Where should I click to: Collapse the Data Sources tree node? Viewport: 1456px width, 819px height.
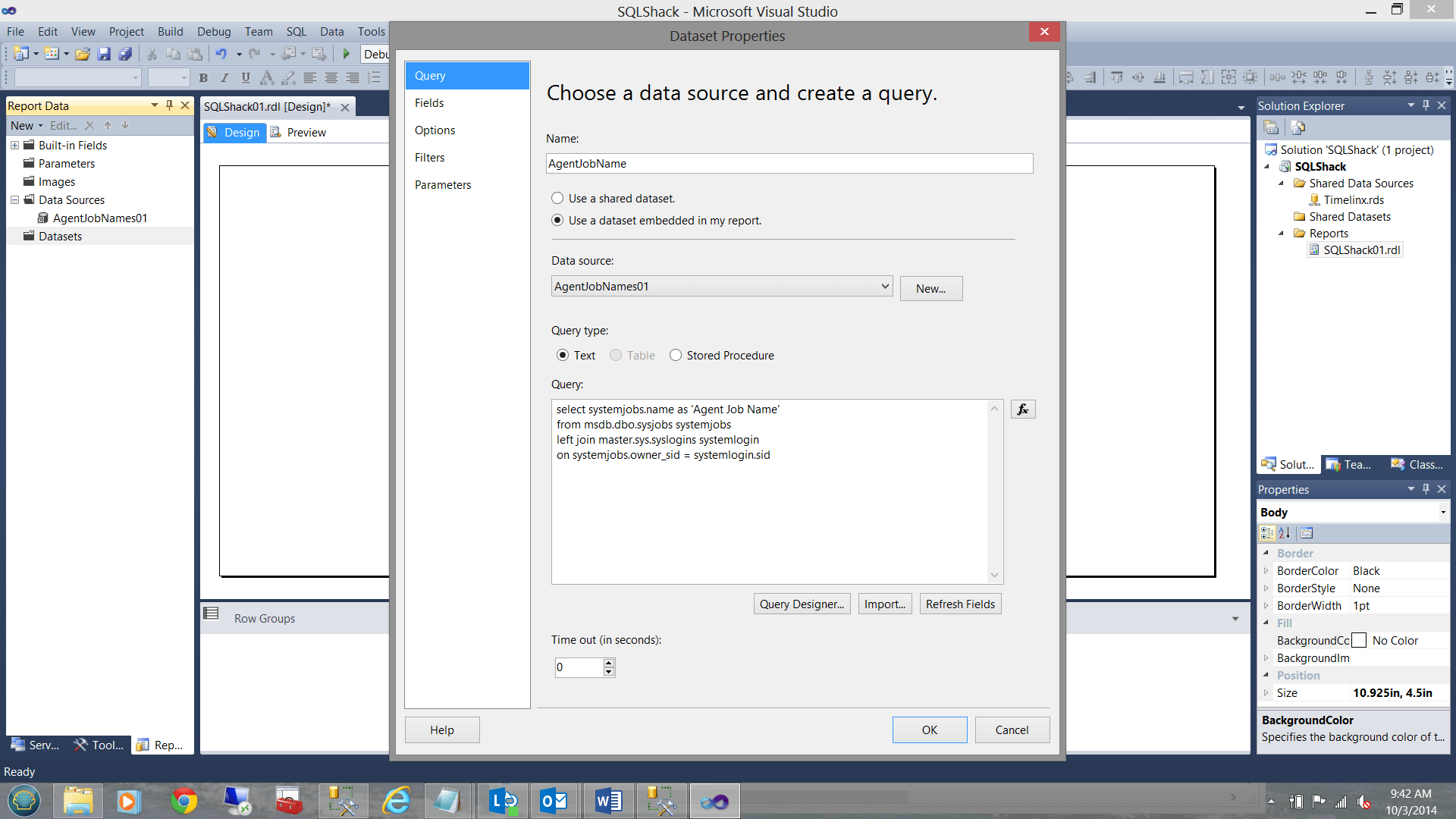(x=14, y=200)
